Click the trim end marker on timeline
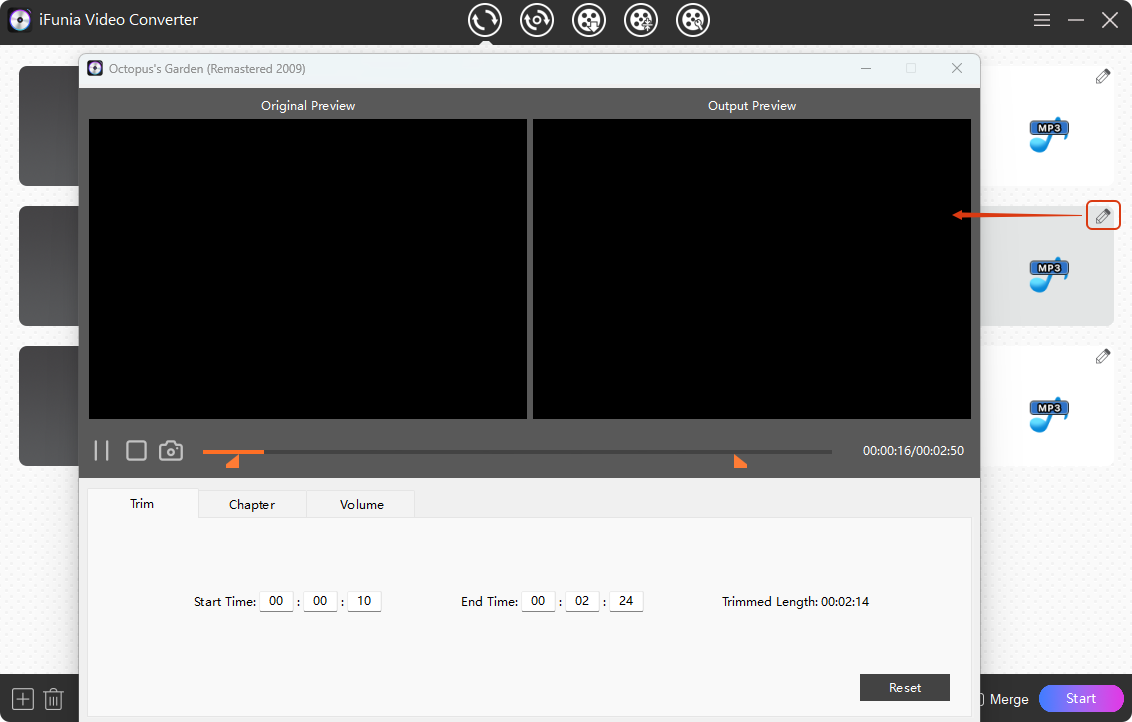 [x=740, y=461]
